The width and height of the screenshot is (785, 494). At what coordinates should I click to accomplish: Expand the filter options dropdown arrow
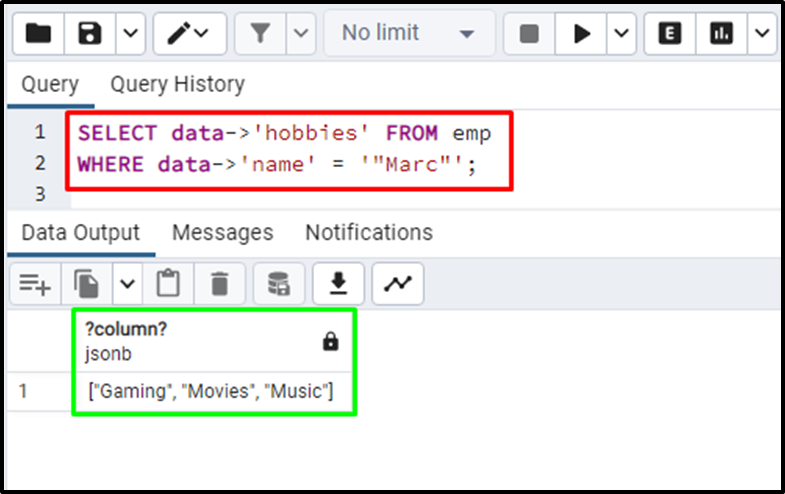tap(301, 34)
